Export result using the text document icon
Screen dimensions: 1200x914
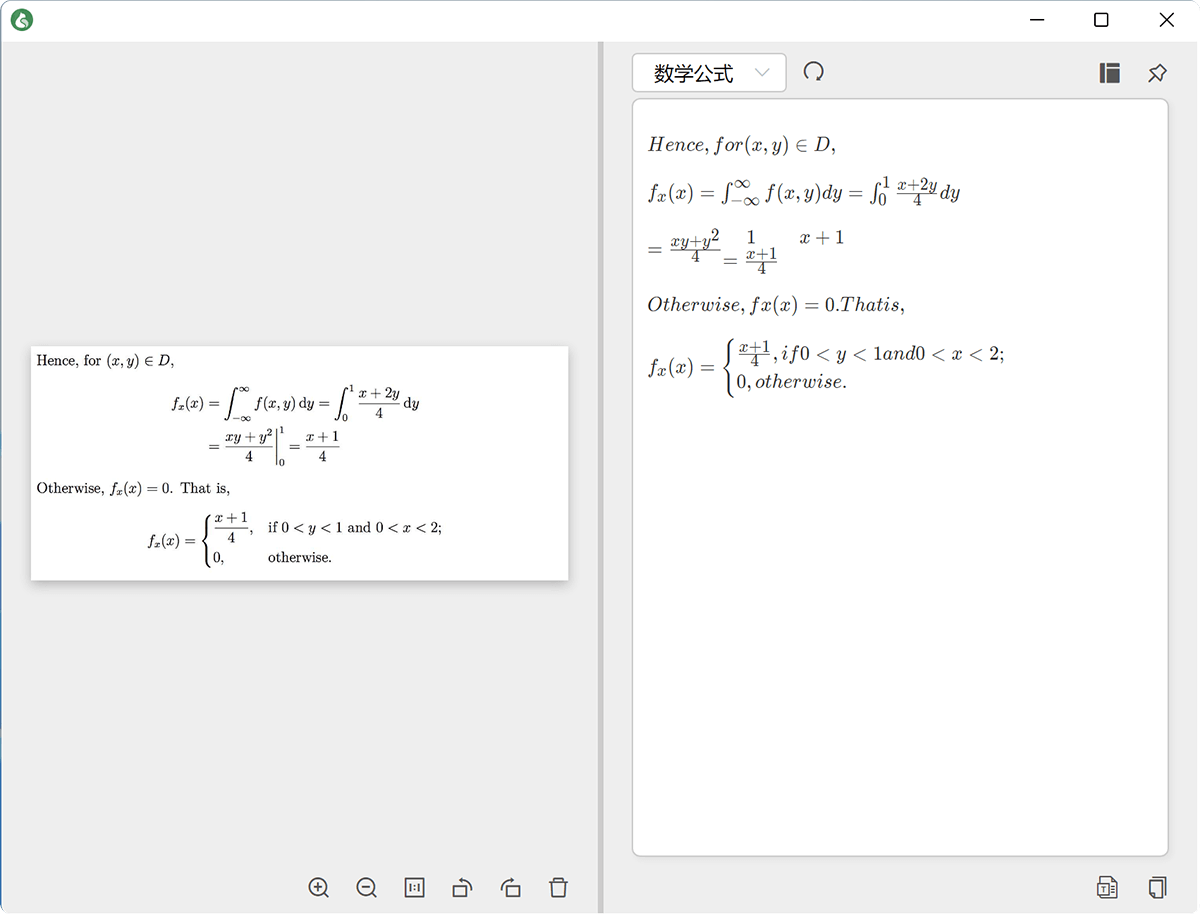coord(1107,887)
